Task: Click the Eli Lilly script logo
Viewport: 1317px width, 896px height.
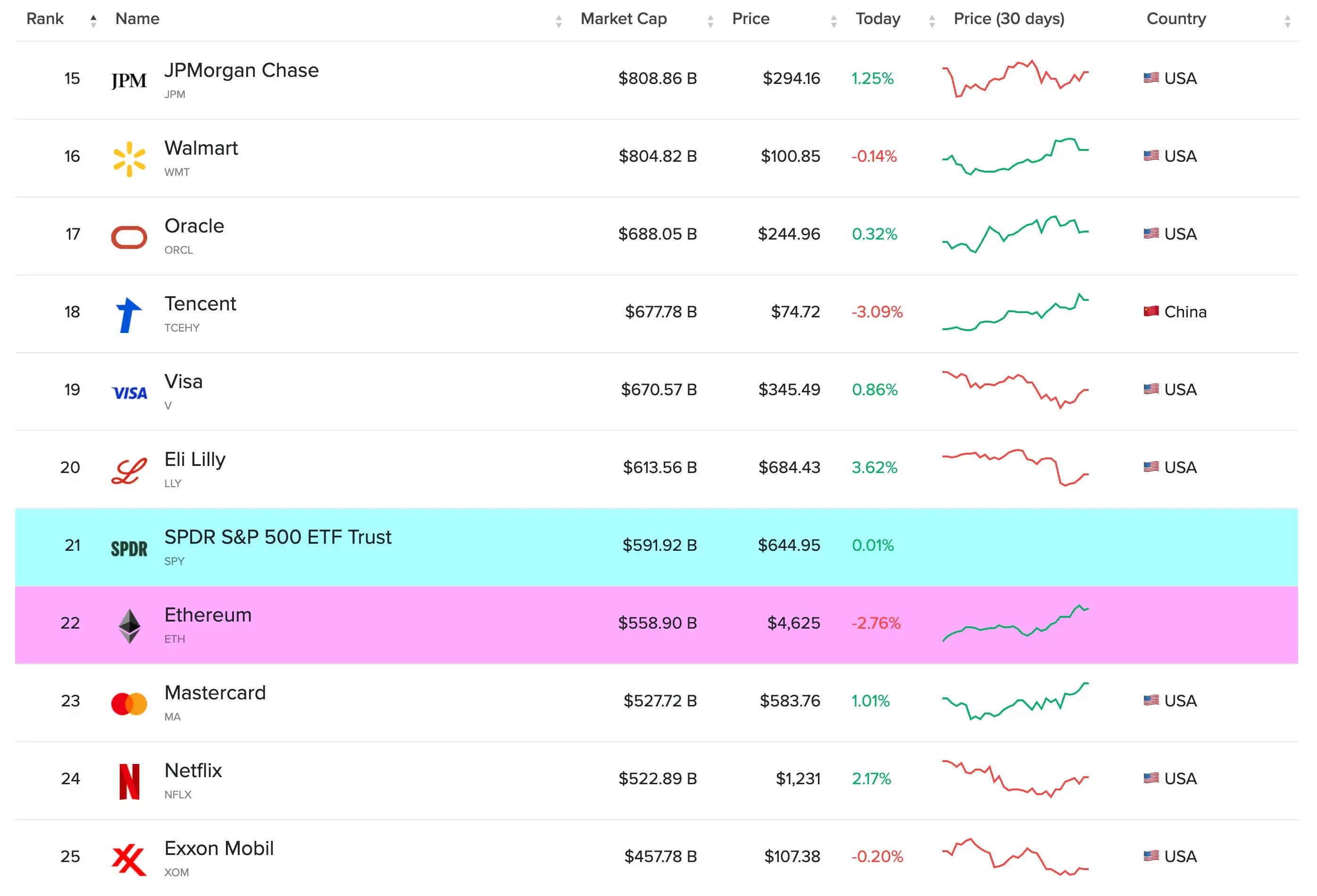Action: click(129, 471)
